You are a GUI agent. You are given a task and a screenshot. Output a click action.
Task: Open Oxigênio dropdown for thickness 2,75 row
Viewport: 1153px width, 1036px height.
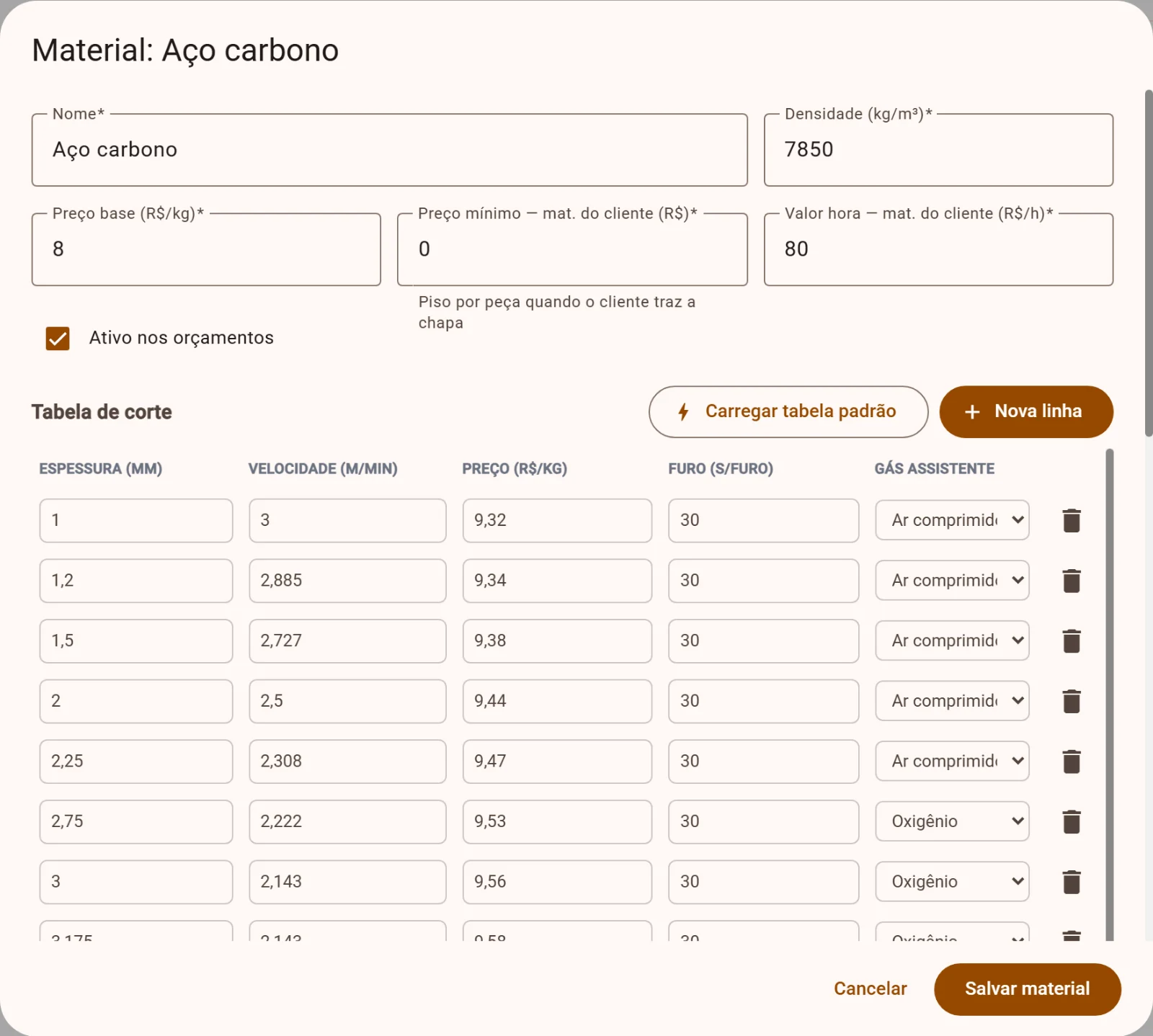coord(952,821)
